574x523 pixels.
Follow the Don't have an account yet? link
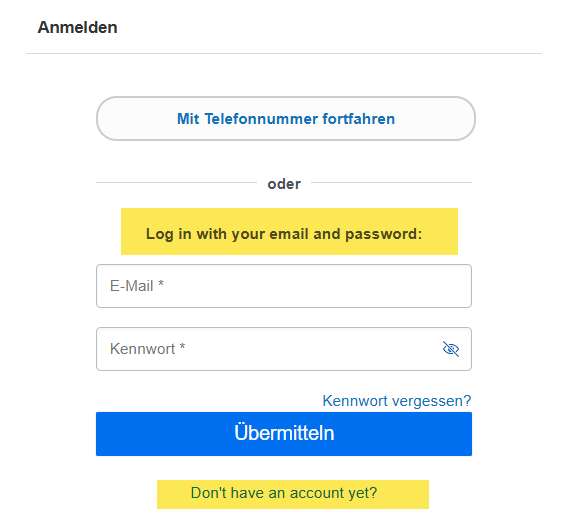tap(284, 493)
